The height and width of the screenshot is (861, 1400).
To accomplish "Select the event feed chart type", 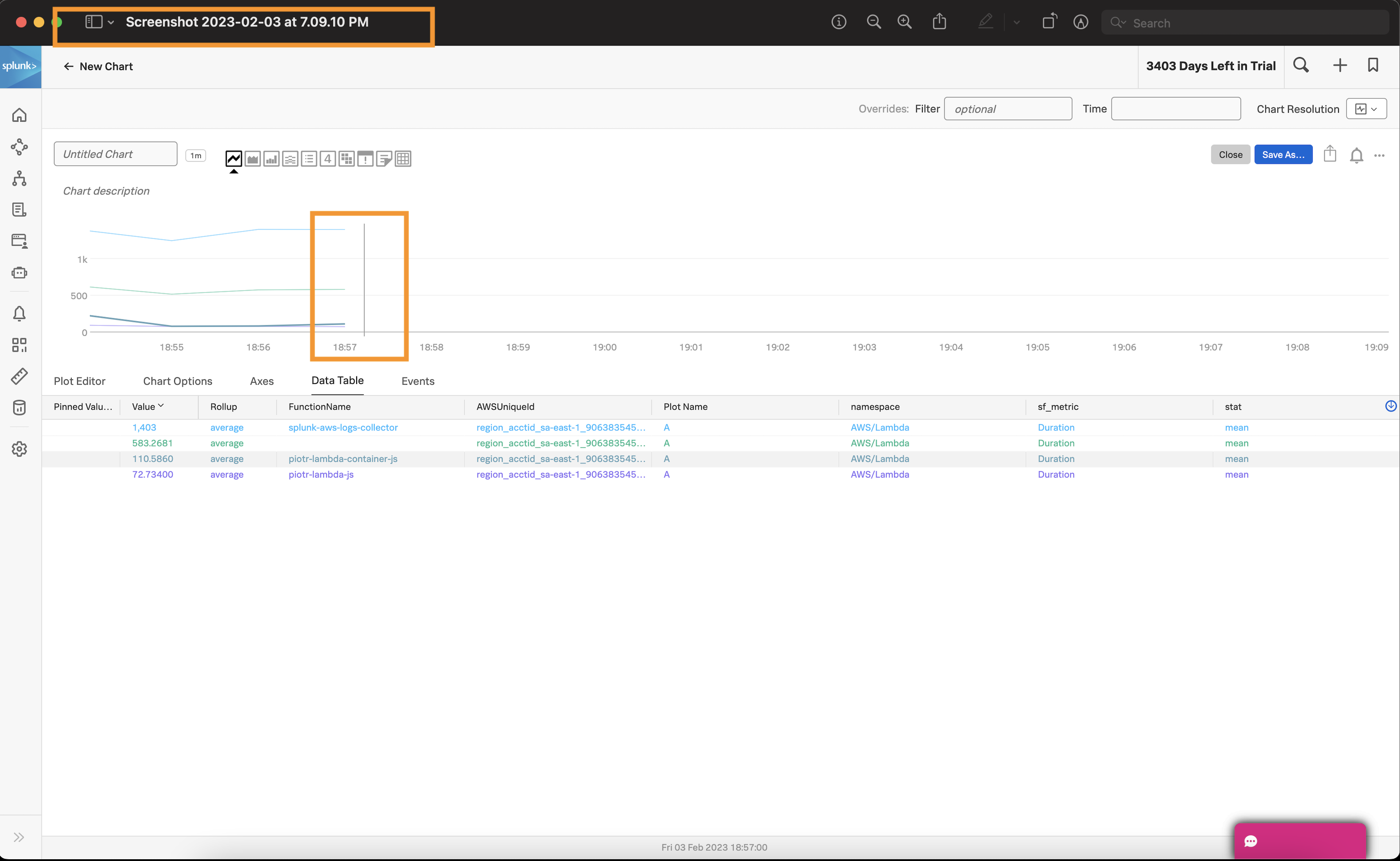I will (x=365, y=158).
